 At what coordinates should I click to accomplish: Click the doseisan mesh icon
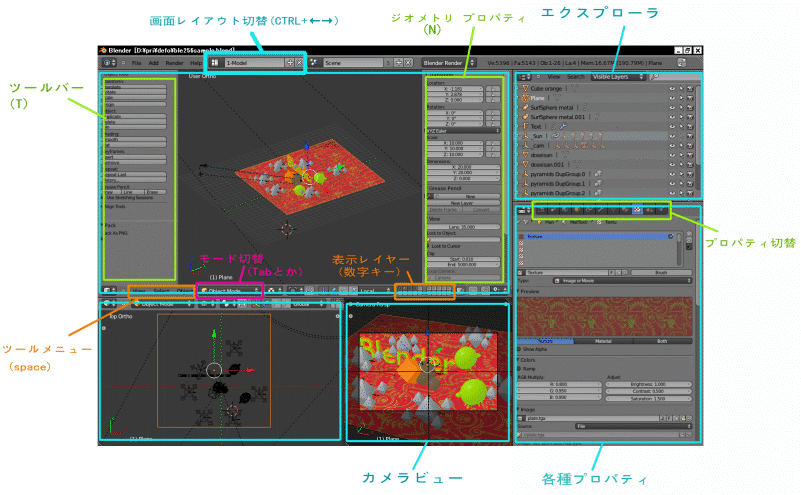525,155
